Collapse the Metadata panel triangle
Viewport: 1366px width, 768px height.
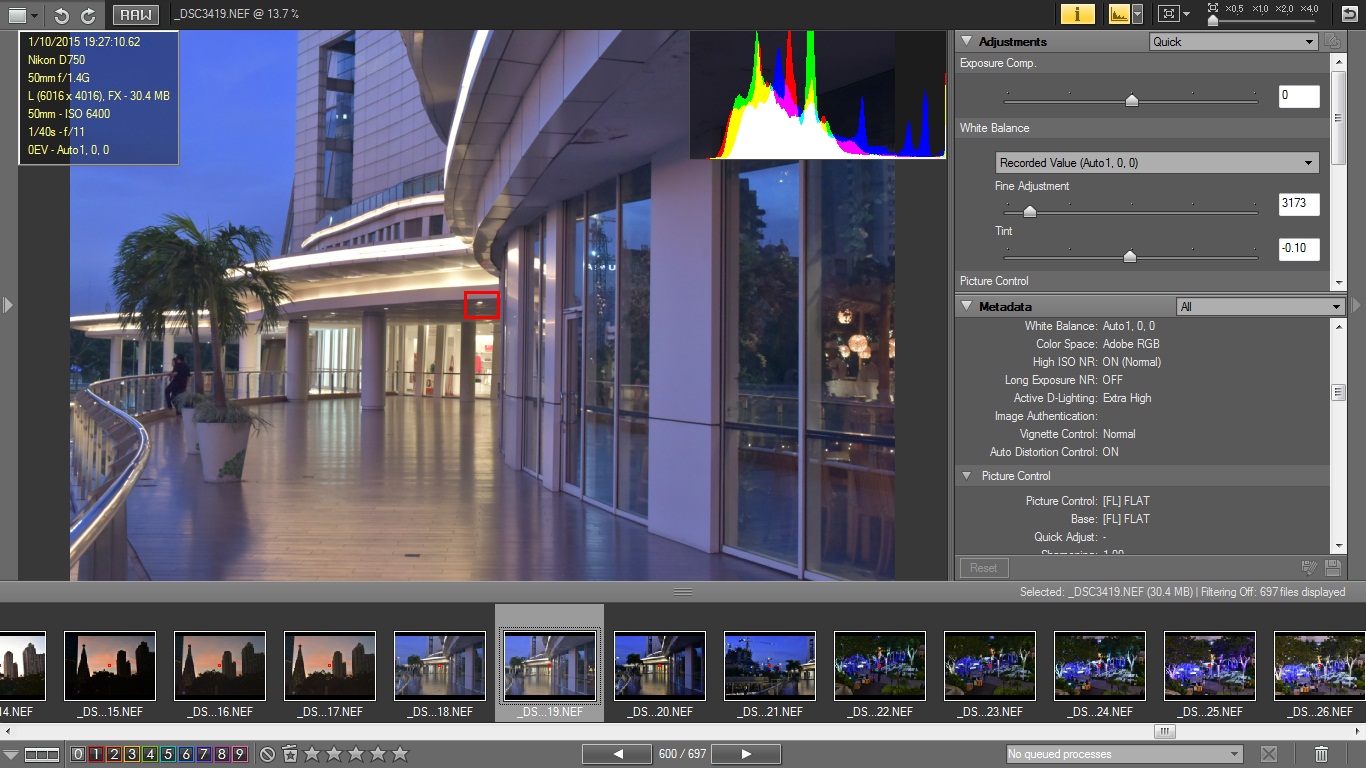pyautogui.click(x=966, y=306)
